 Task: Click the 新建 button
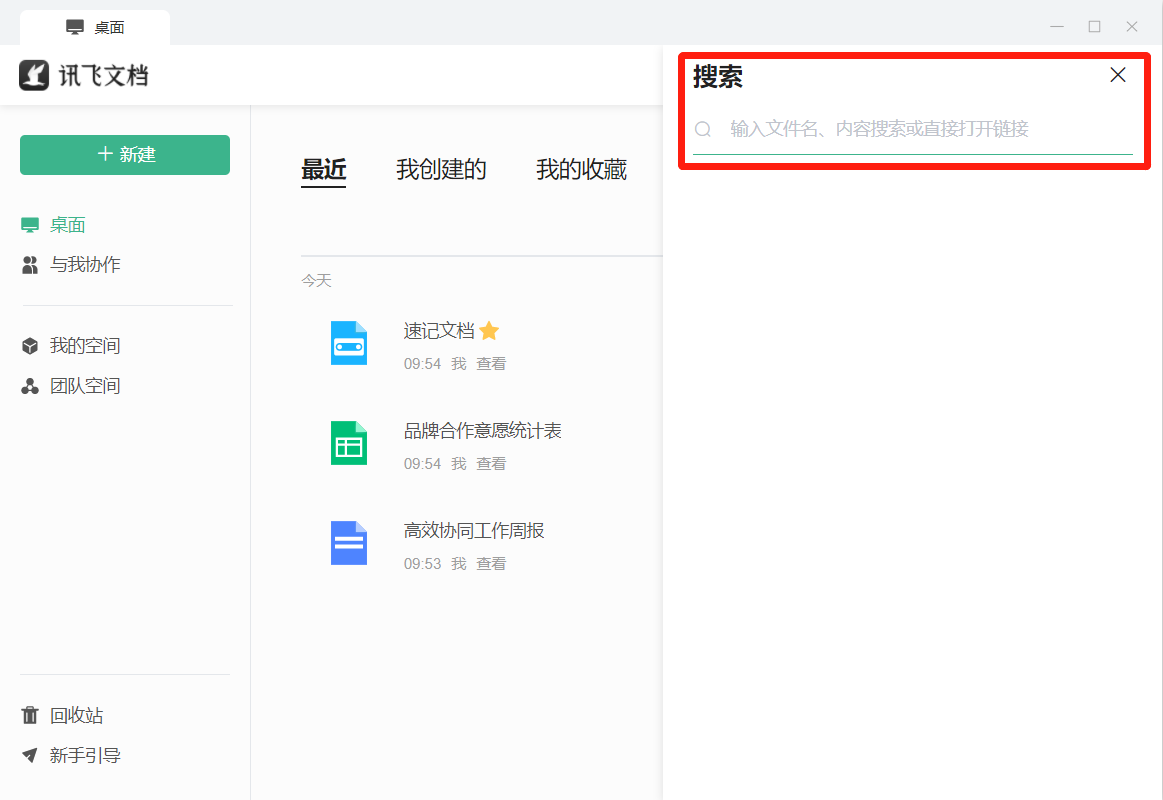point(125,155)
